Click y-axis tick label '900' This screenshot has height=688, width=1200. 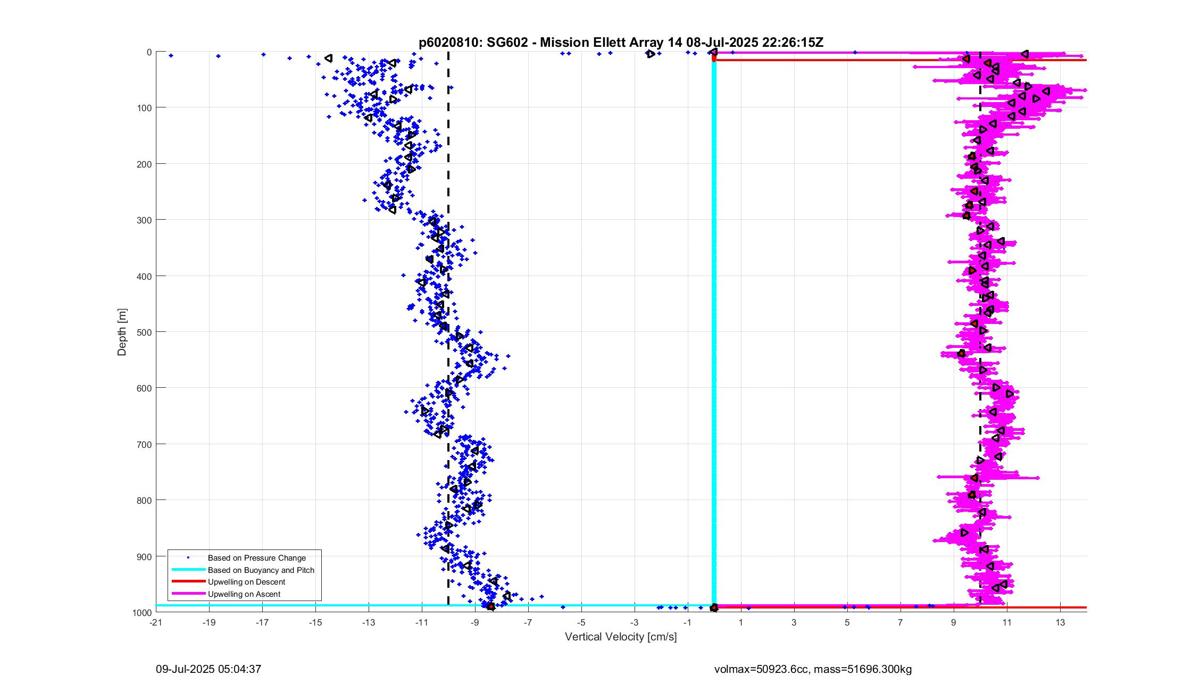(143, 556)
